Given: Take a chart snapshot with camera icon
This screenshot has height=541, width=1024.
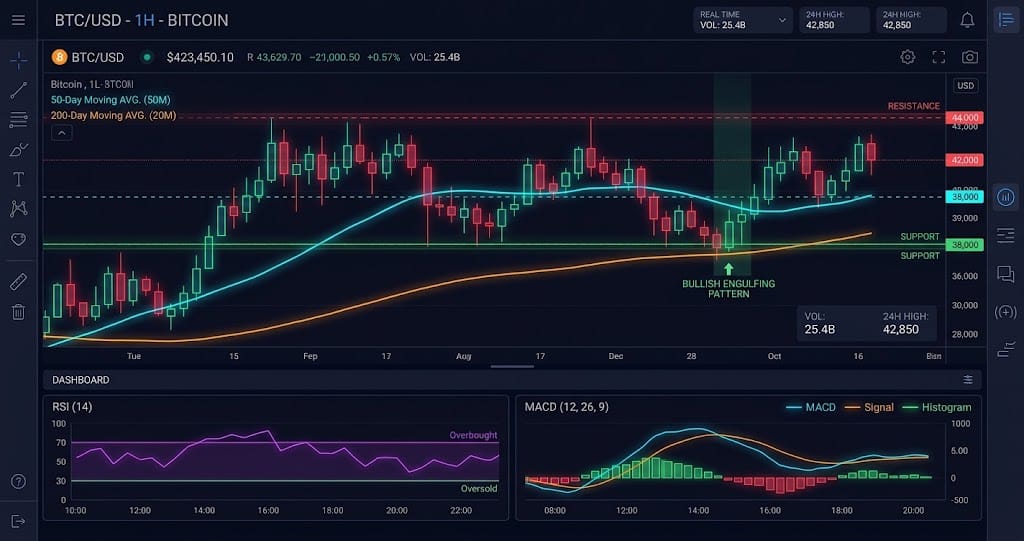Looking at the screenshot, I should tap(970, 57).
